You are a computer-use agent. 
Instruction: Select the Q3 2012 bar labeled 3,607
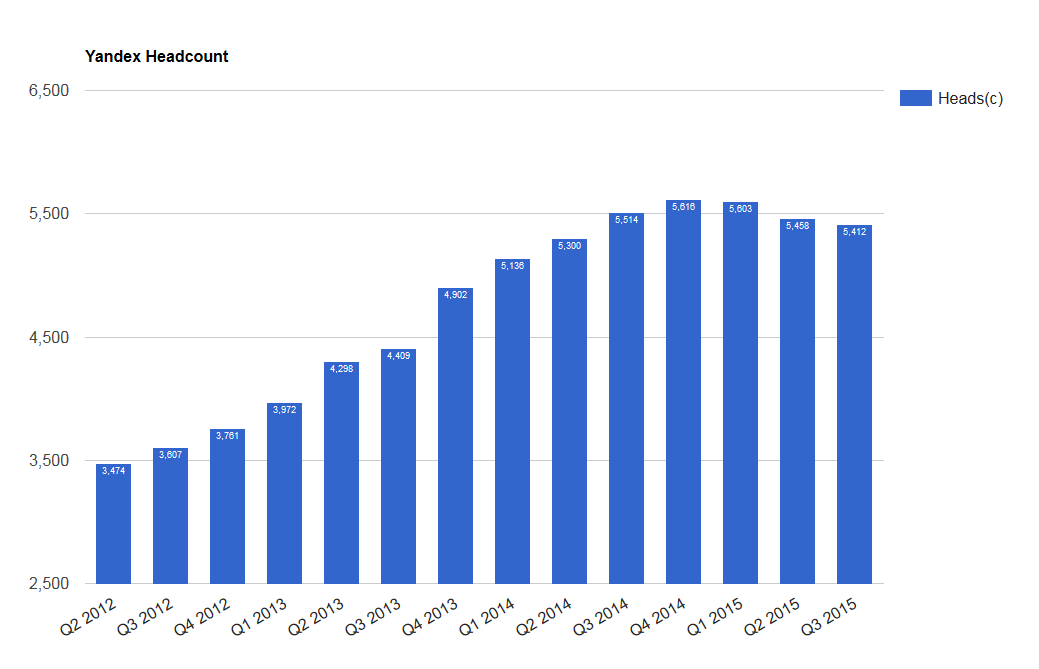coord(170,516)
